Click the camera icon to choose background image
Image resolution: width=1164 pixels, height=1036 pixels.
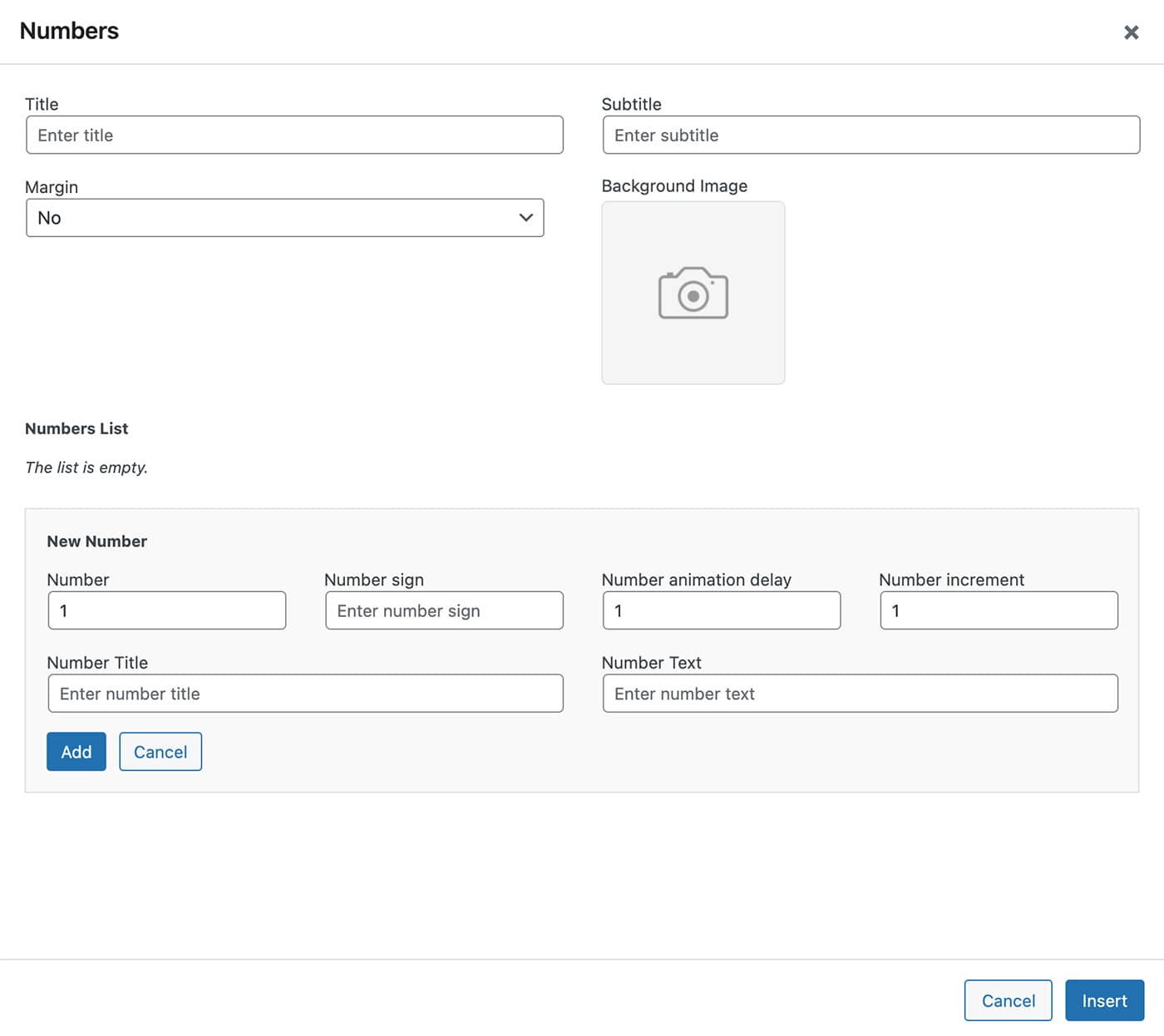point(693,293)
